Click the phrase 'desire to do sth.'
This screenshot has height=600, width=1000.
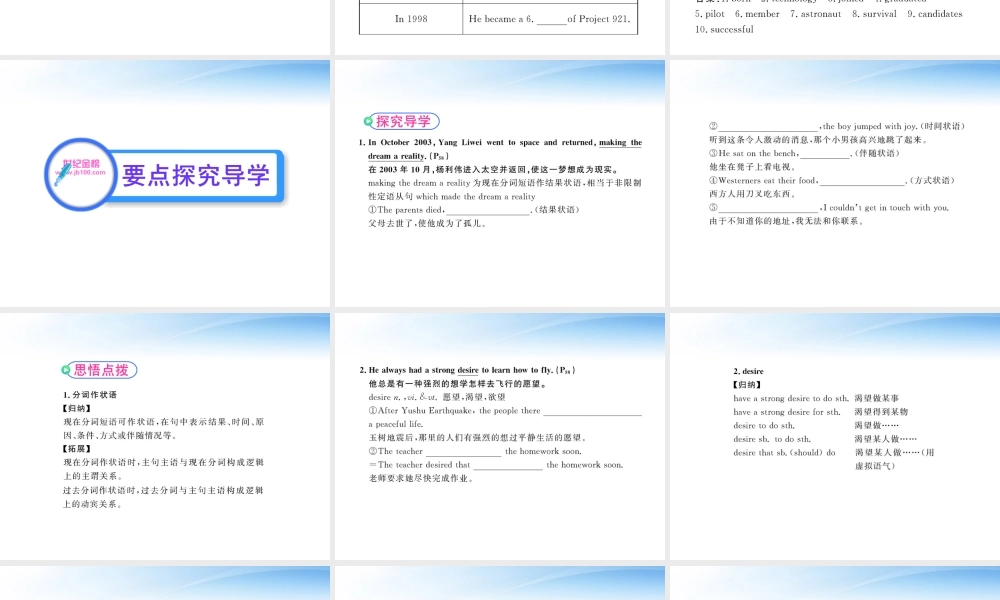[764, 425]
